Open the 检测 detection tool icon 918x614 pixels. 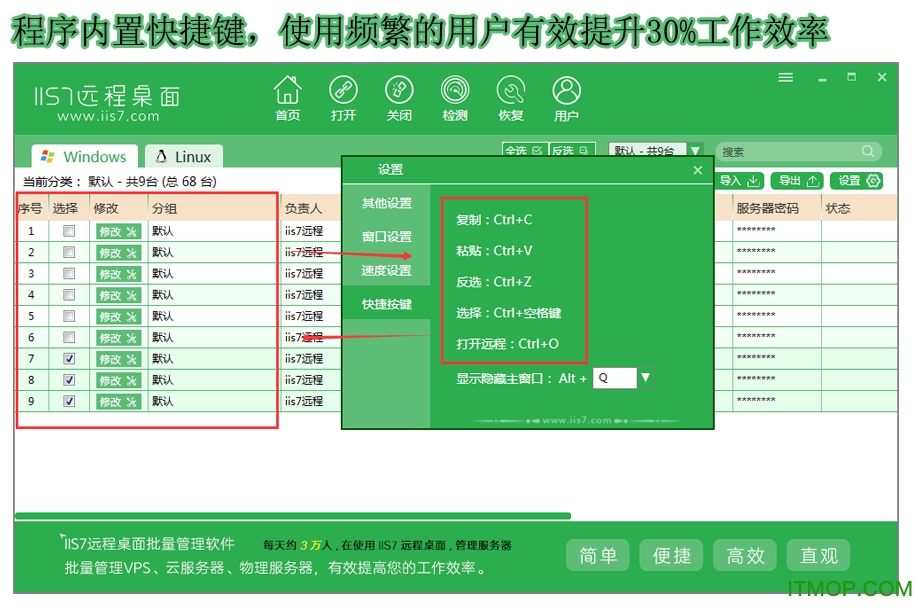point(455,92)
